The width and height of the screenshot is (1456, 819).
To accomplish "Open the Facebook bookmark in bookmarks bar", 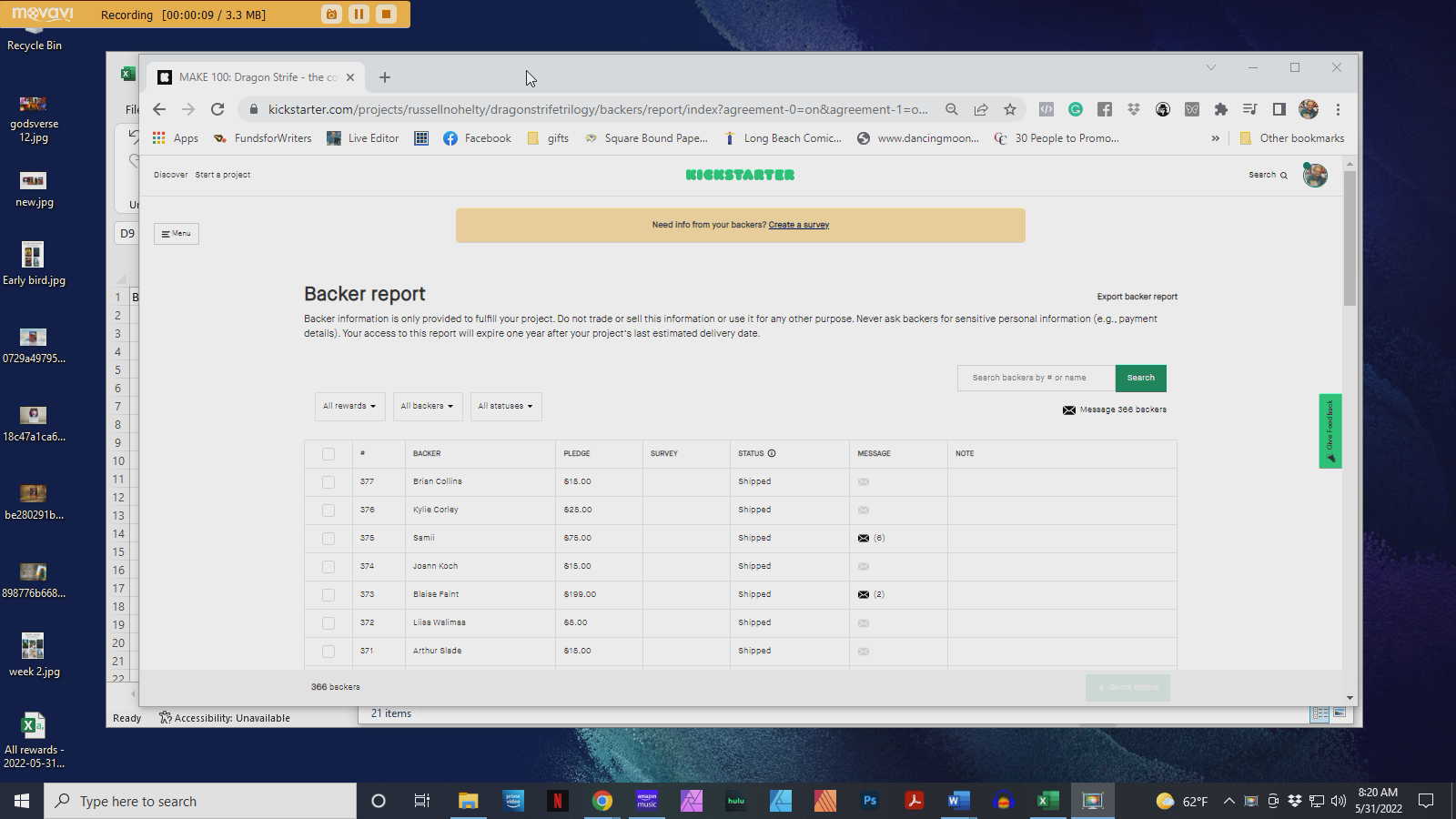I will pyautogui.click(x=477, y=138).
